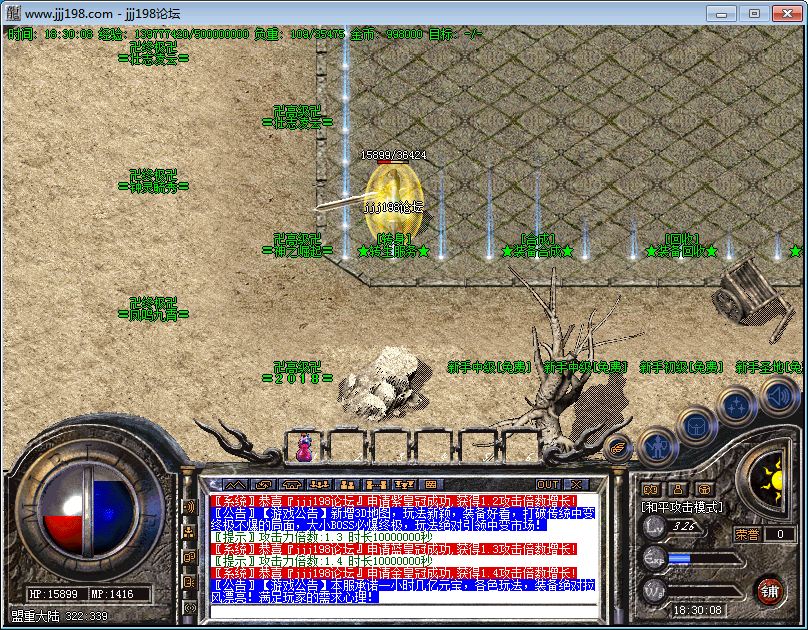
Task: Click the 荣誉 honor label
Action: 747,534
